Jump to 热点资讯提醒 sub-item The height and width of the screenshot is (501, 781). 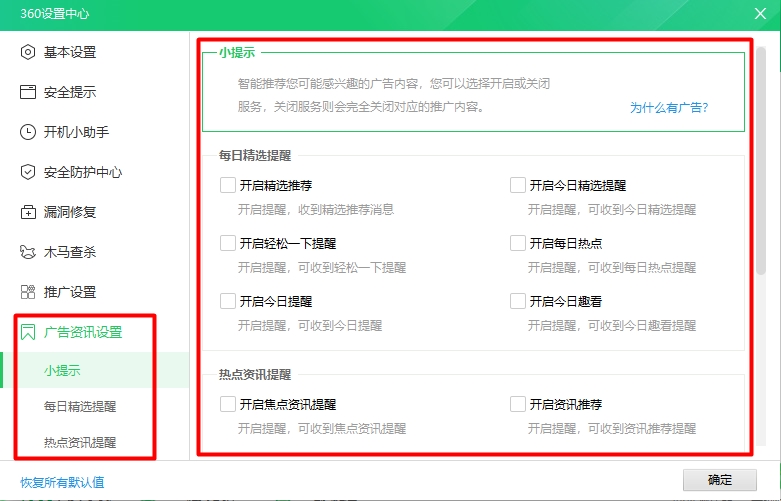coord(80,442)
